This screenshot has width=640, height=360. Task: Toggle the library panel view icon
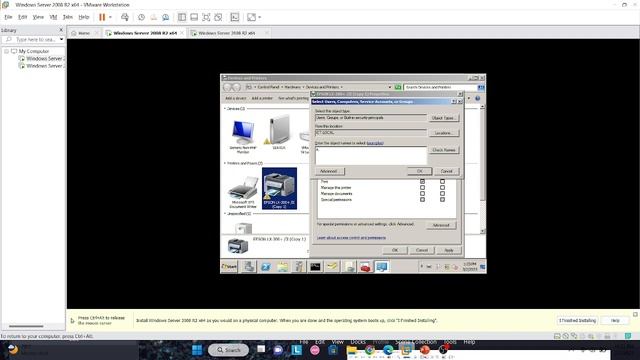182,17
